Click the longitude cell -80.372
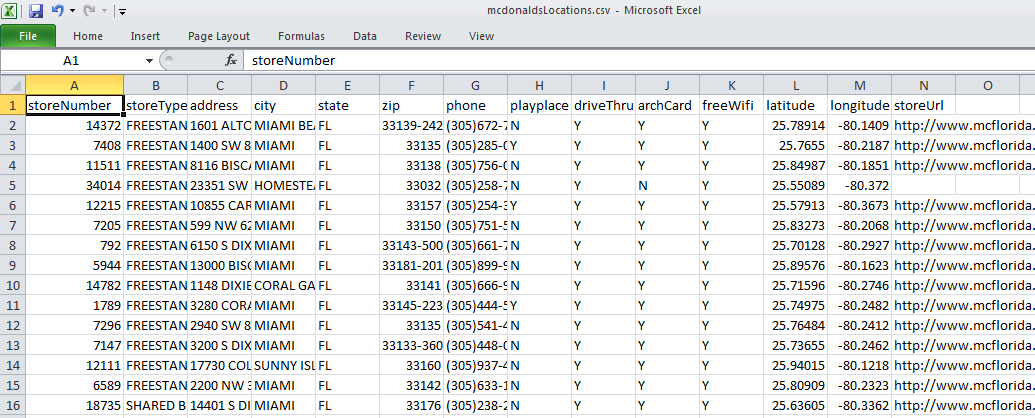Image resolution: width=1035 pixels, height=418 pixels. (860, 184)
